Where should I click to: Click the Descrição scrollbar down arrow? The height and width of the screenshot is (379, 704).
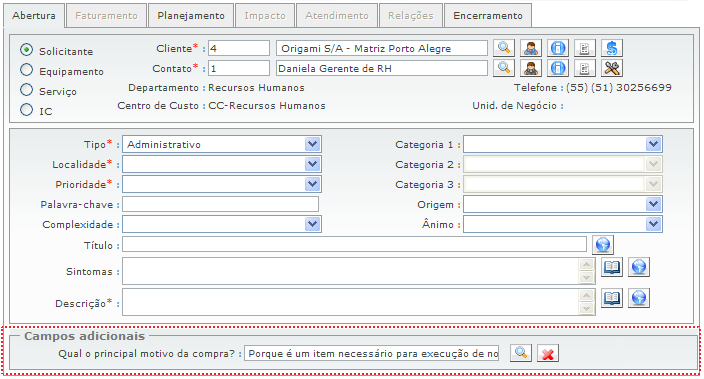586,308
